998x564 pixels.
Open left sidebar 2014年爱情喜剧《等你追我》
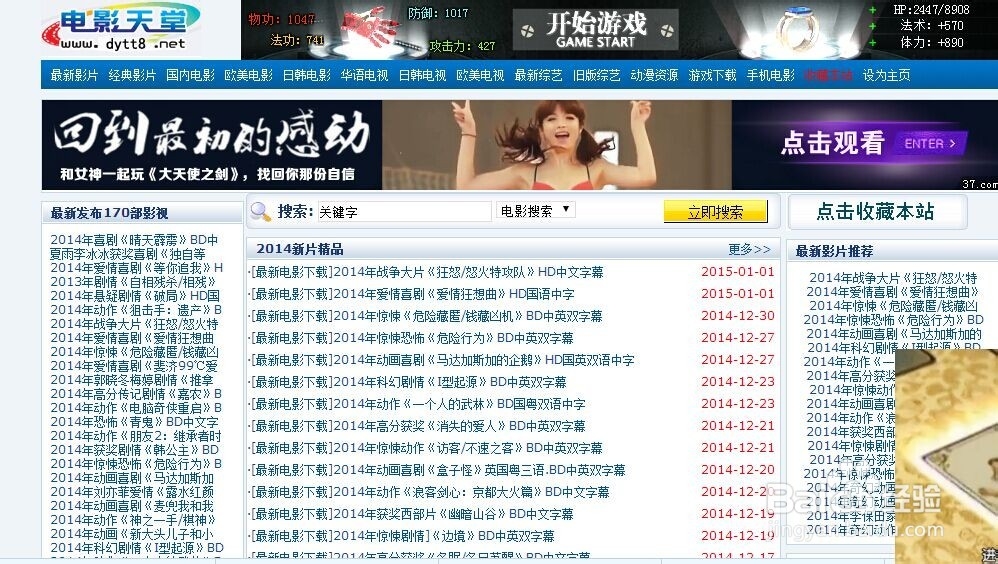[137, 268]
